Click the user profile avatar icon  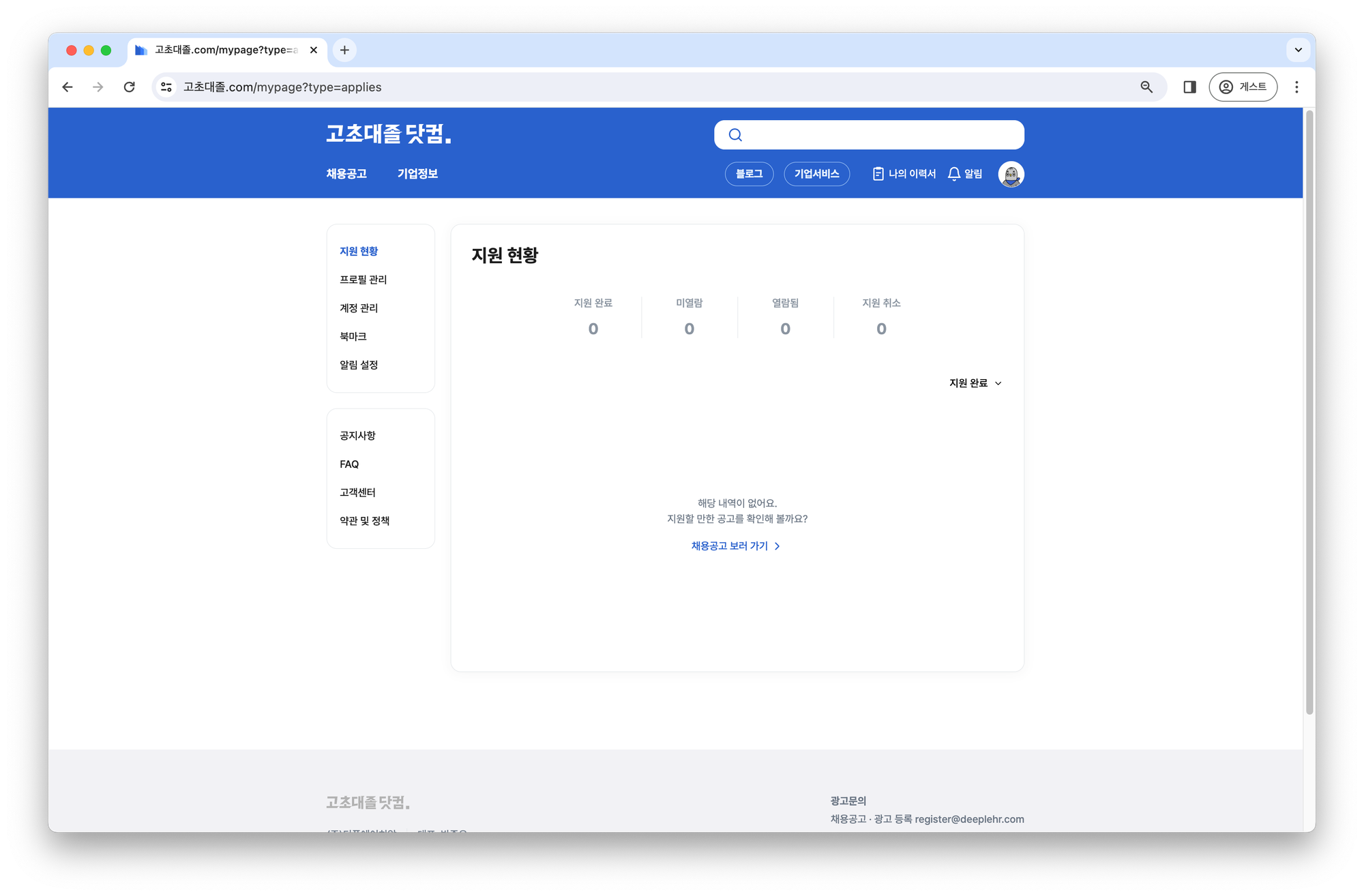click(x=1011, y=174)
